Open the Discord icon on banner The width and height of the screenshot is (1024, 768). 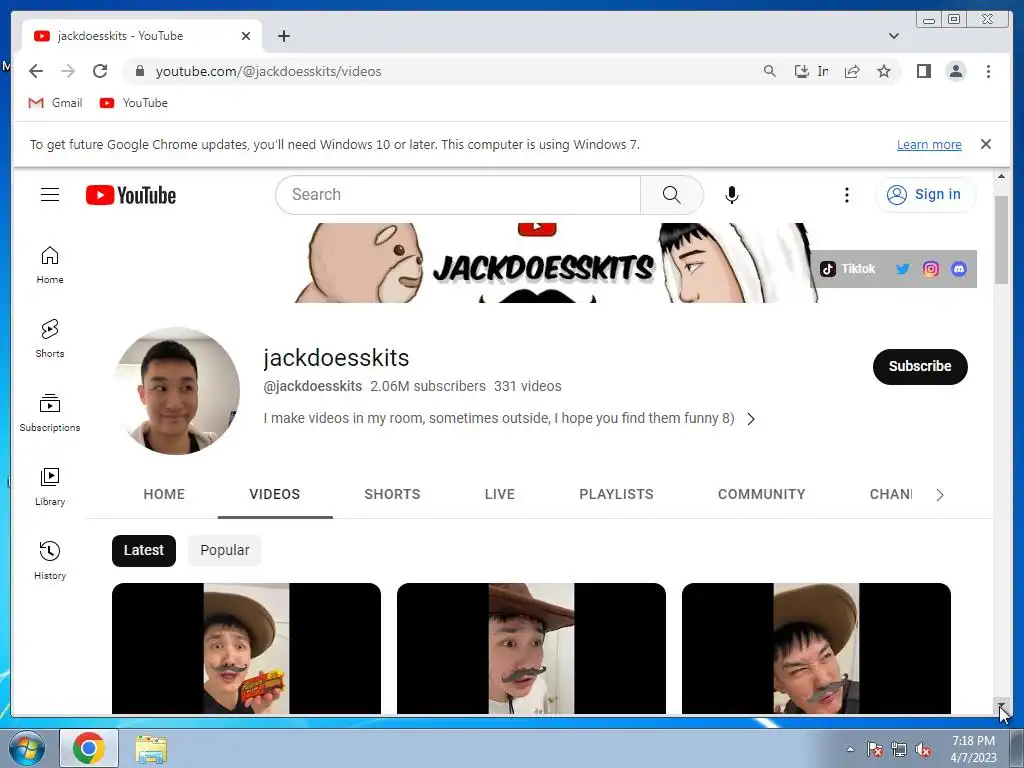[x=959, y=269]
